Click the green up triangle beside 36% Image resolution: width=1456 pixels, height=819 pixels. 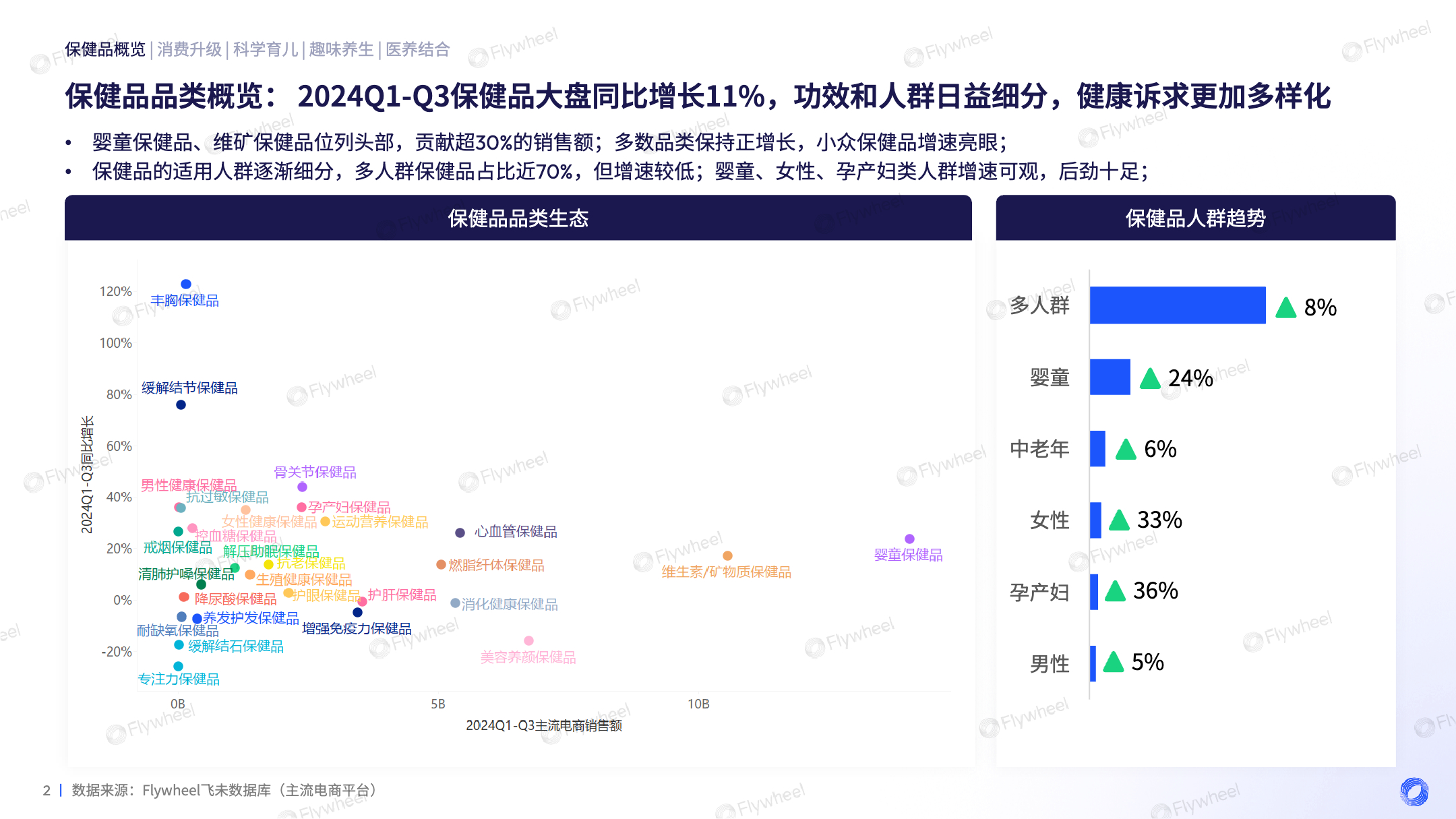pyautogui.click(x=1115, y=590)
